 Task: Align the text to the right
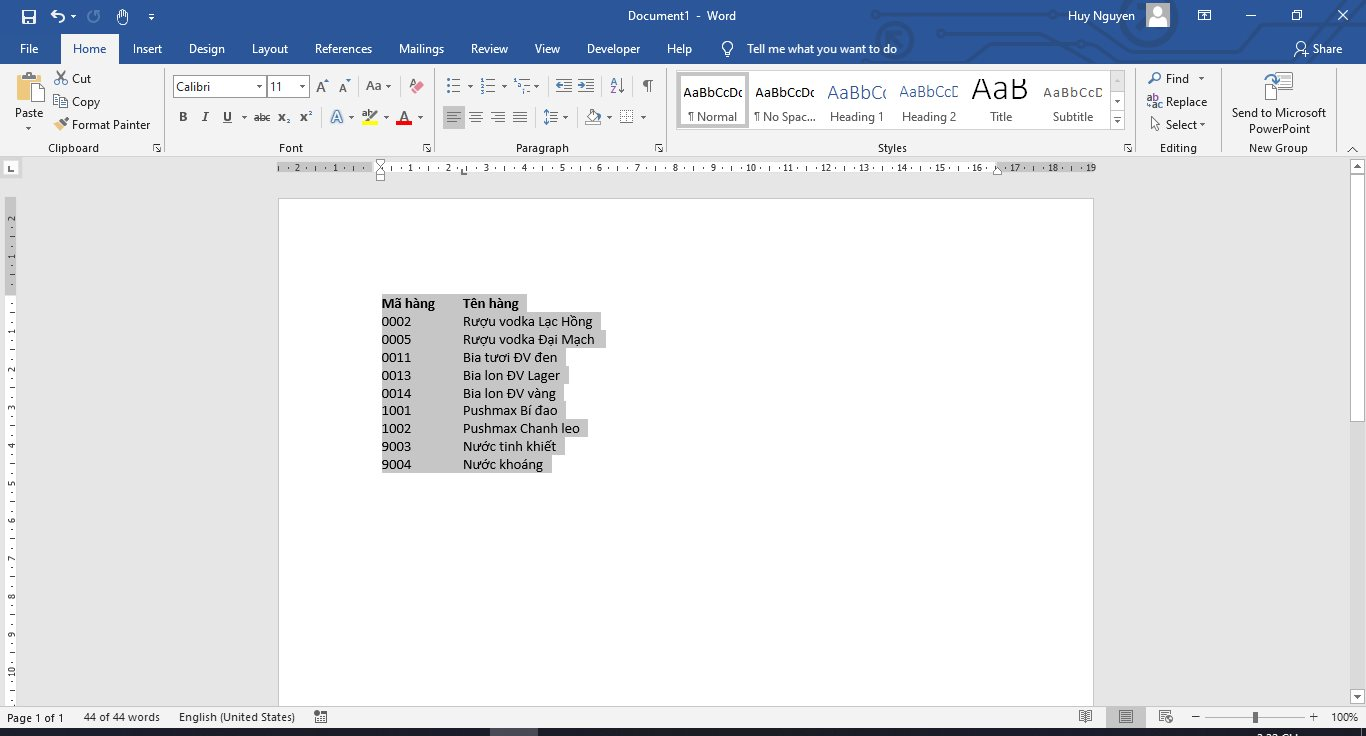[498, 117]
